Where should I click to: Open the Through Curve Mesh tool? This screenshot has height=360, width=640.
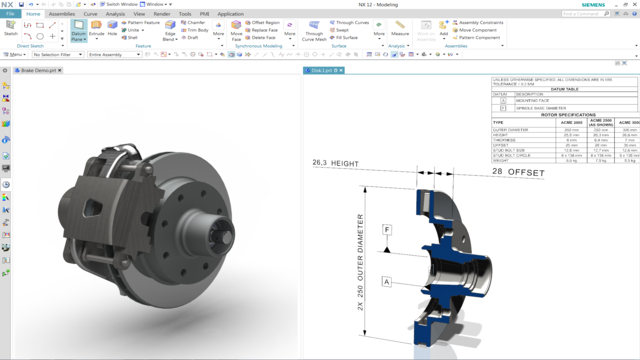pos(314,25)
